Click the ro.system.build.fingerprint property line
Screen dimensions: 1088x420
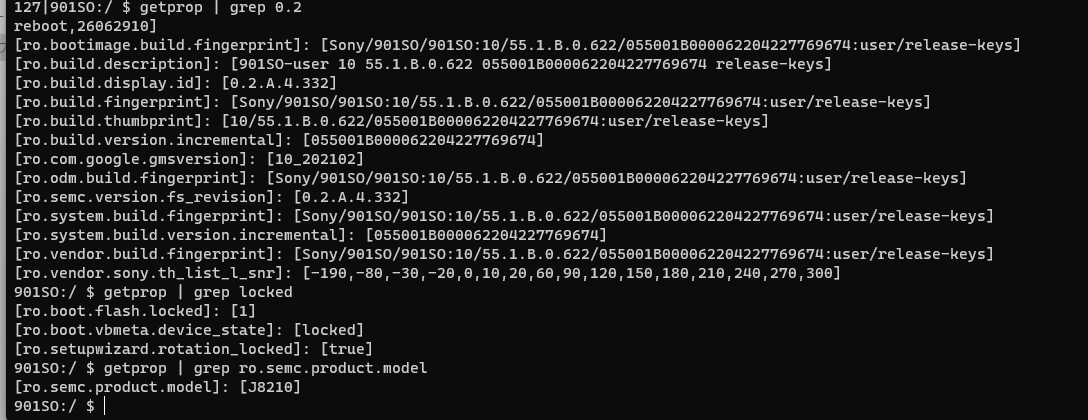(504, 216)
